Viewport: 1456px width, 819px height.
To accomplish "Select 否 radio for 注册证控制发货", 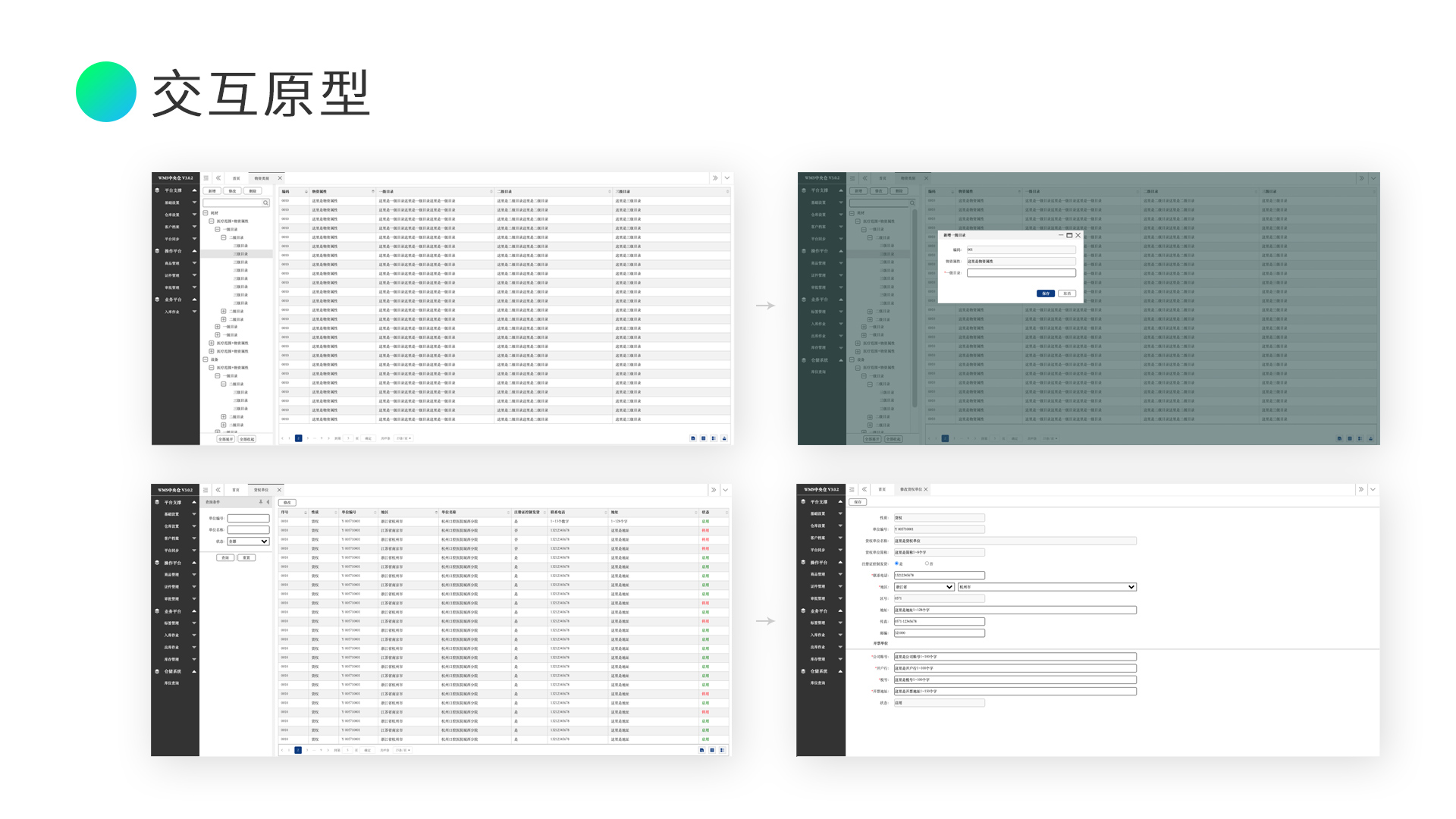I will click(x=927, y=563).
